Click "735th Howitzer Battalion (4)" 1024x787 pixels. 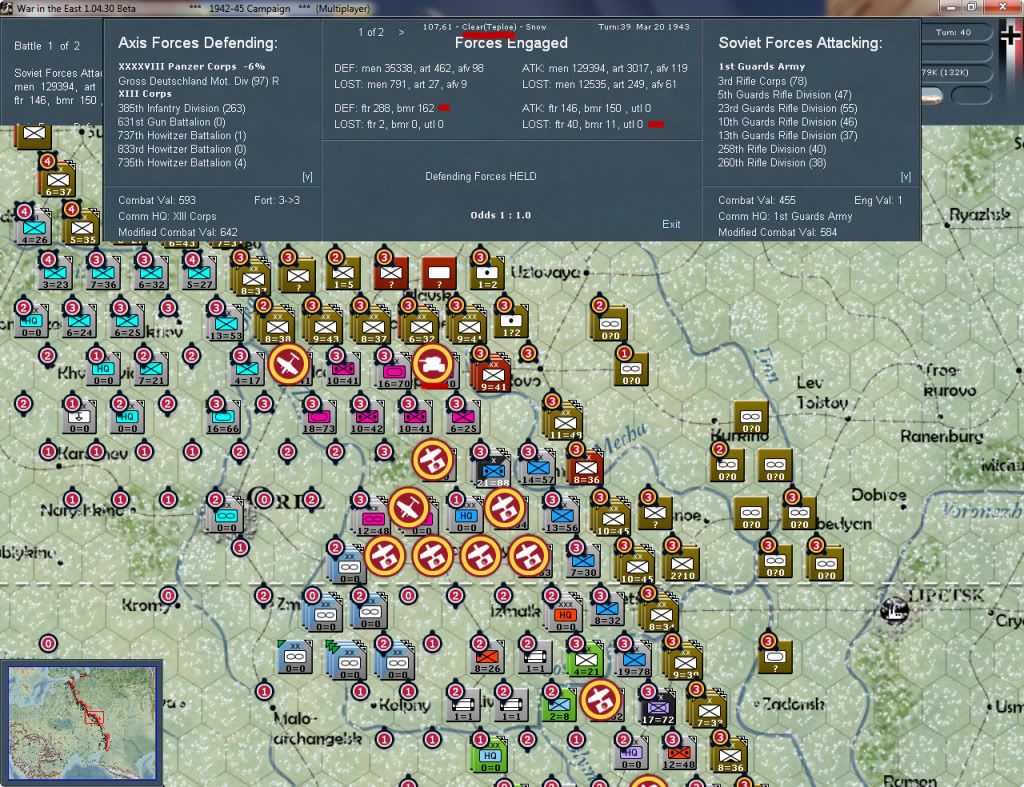pyautogui.click(x=182, y=163)
